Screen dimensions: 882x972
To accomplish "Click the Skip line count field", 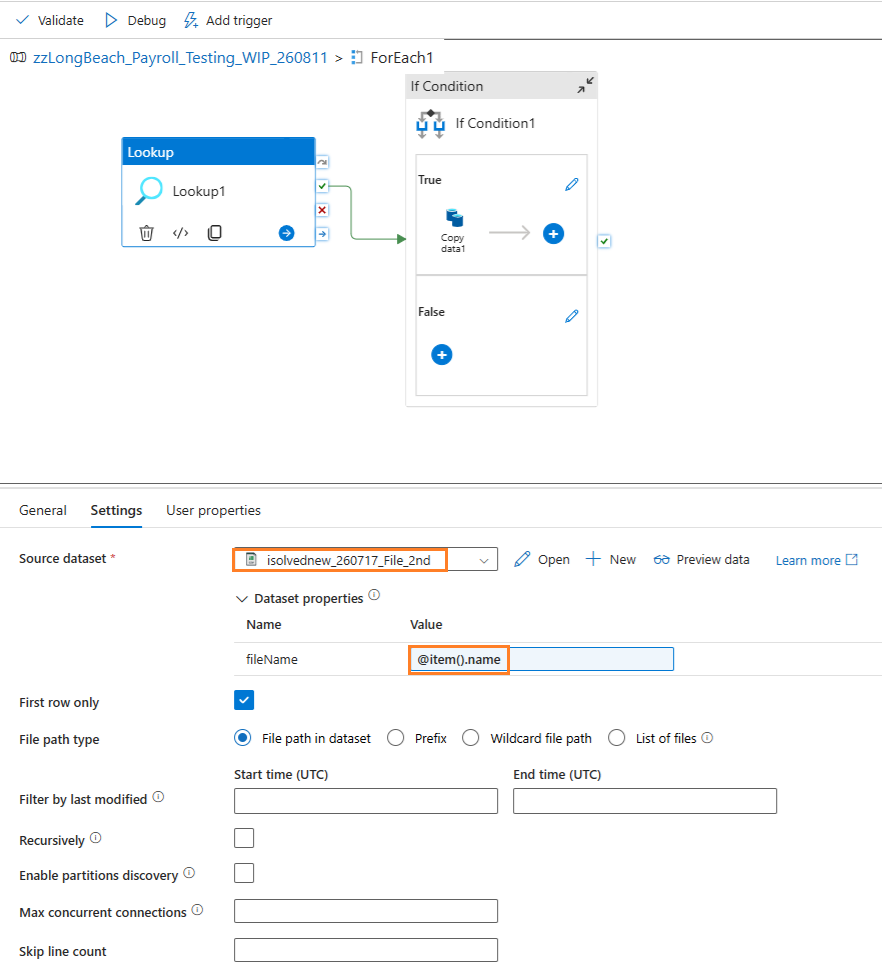I will 366,950.
